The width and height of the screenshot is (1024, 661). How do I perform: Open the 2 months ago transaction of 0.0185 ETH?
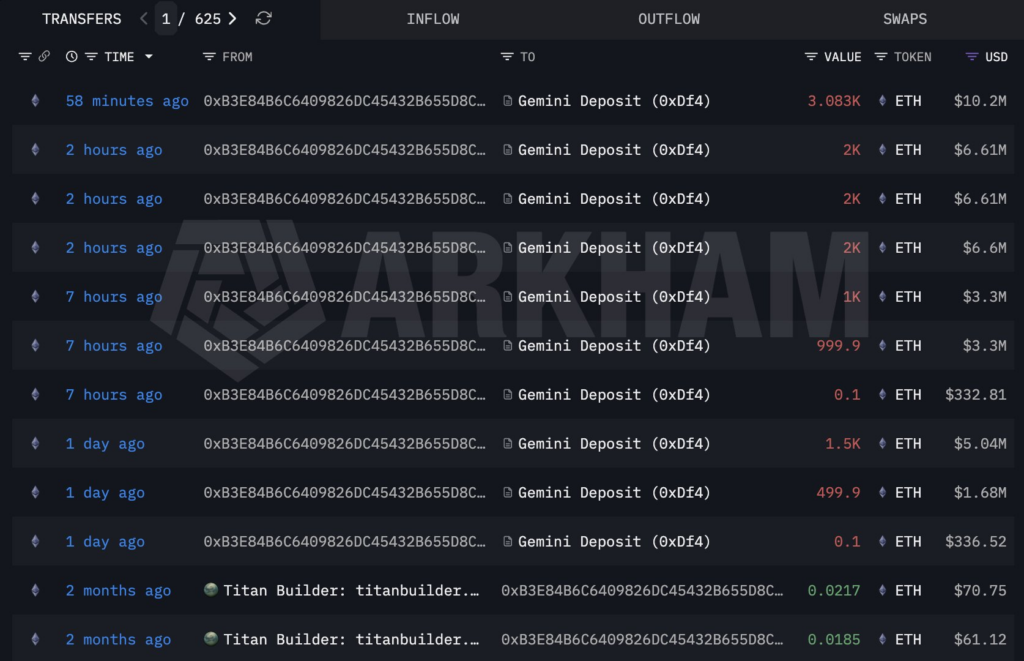click(x=118, y=639)
